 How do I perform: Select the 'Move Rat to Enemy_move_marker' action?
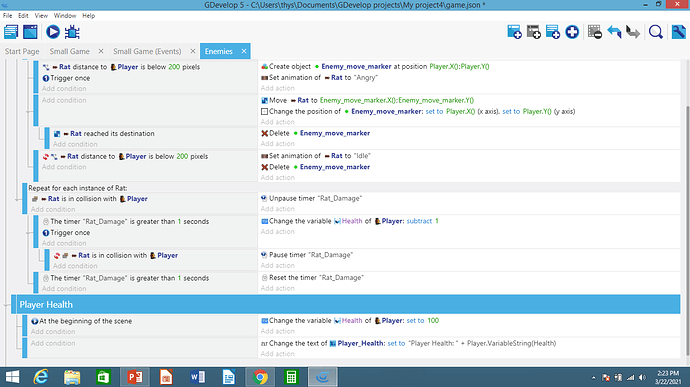coord(367,100)
